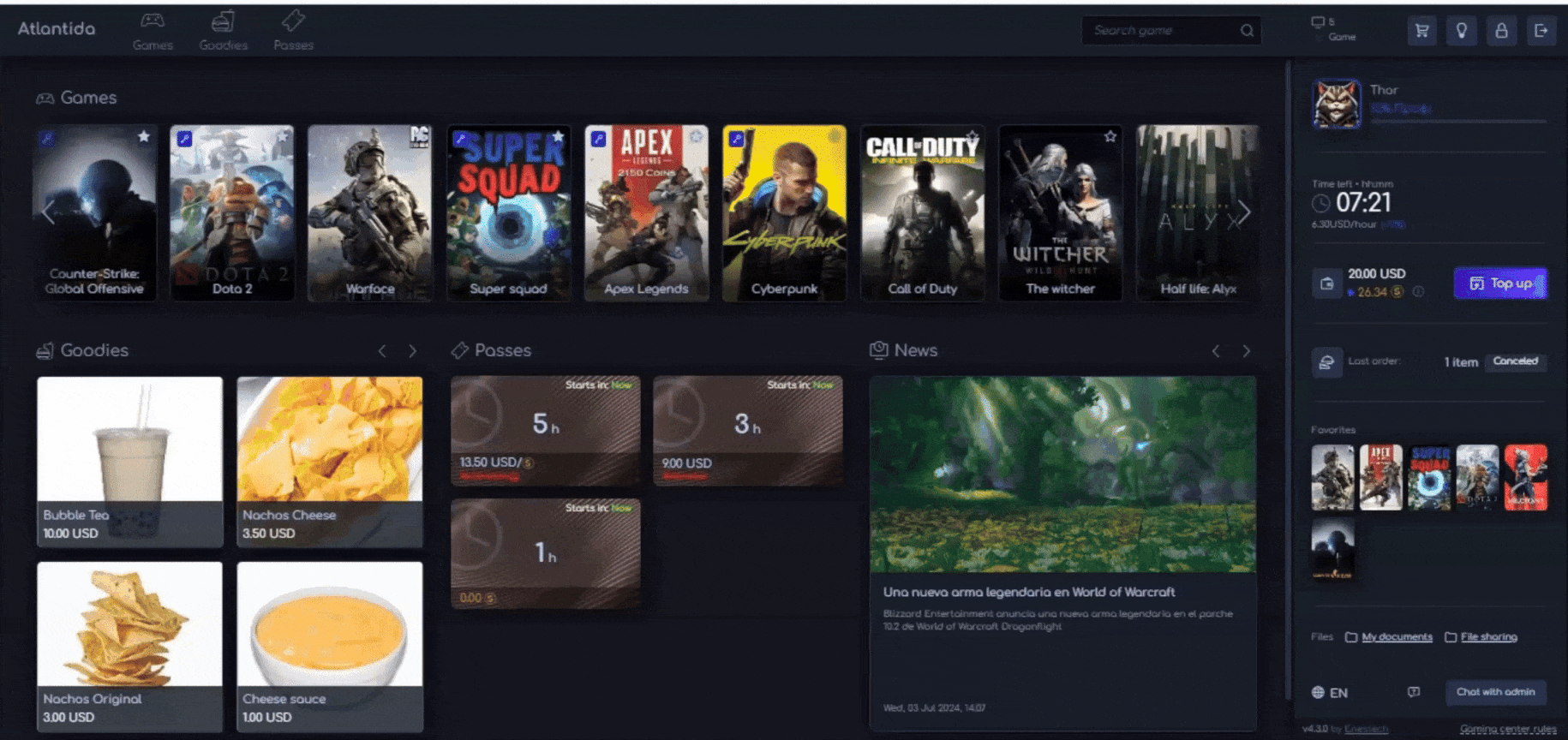Toggle favorite star on Super squad card
This screenshot has height=740, width=1568.
coord(559,136)
